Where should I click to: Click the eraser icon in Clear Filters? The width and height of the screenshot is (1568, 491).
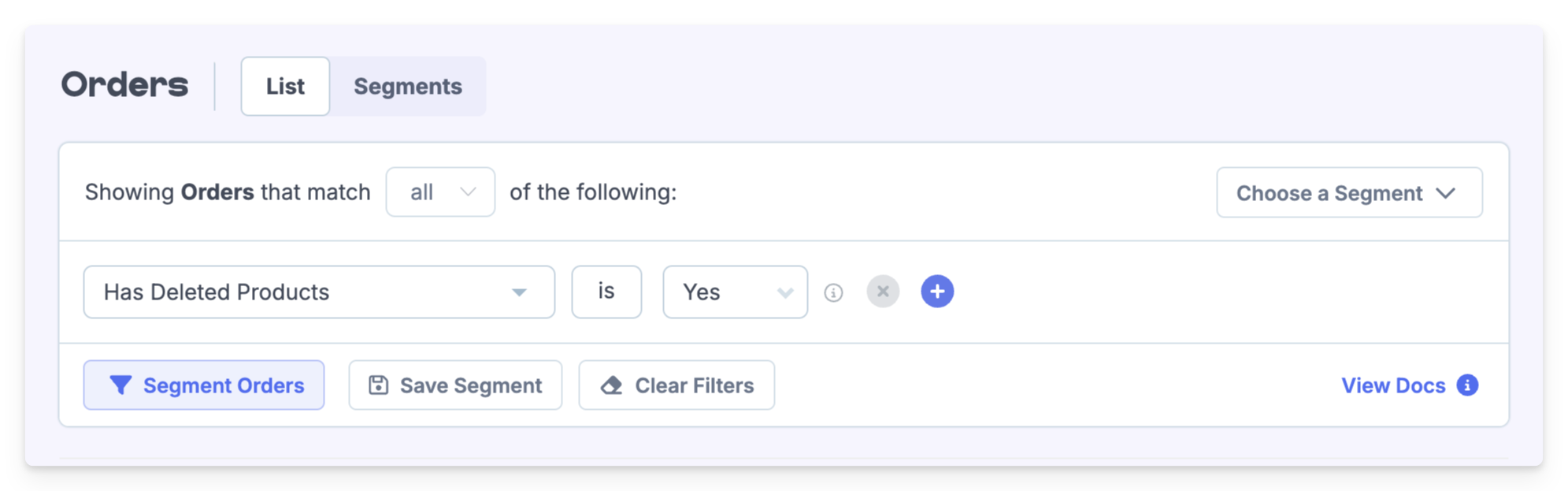612,385
